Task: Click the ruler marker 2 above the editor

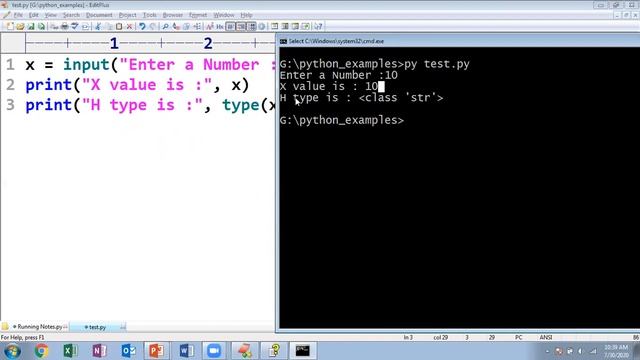Action: point(208,43)
